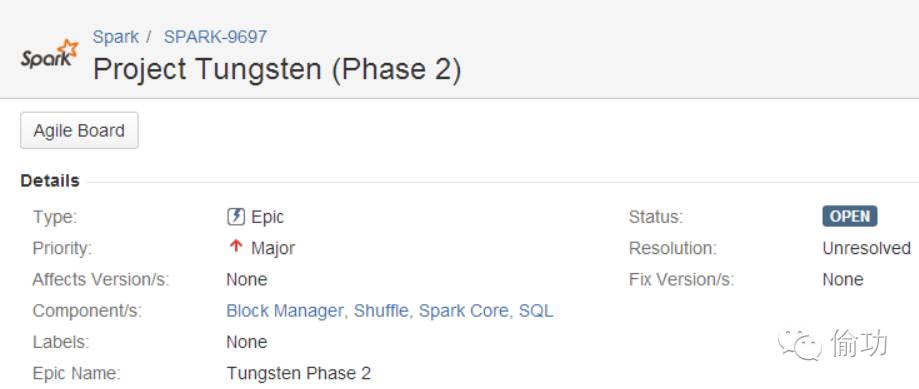
Task: Click the Labels None value
Action: coord(247,342)
